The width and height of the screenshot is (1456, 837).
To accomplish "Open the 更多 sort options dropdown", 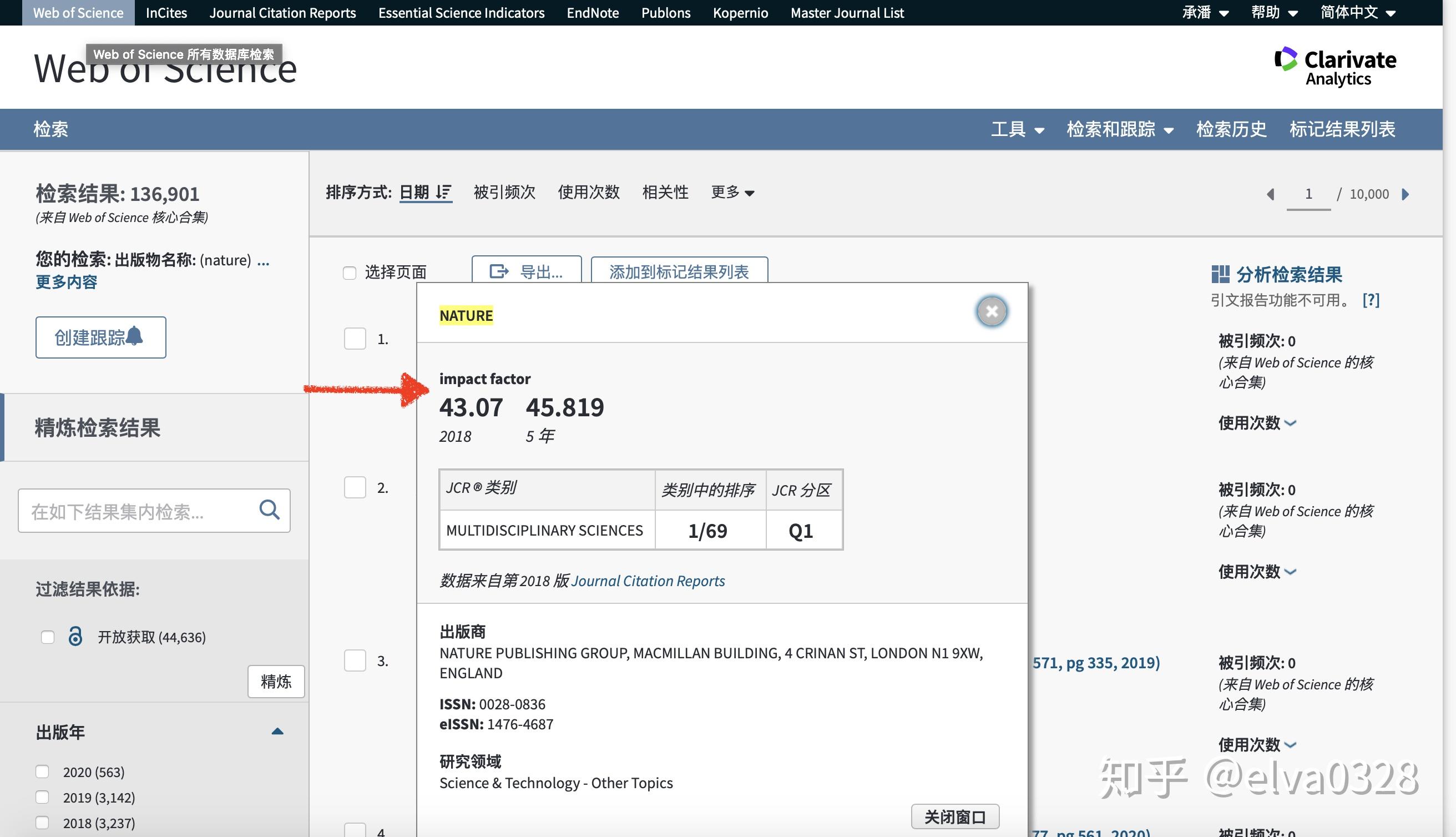I will (x=732, y=192).
